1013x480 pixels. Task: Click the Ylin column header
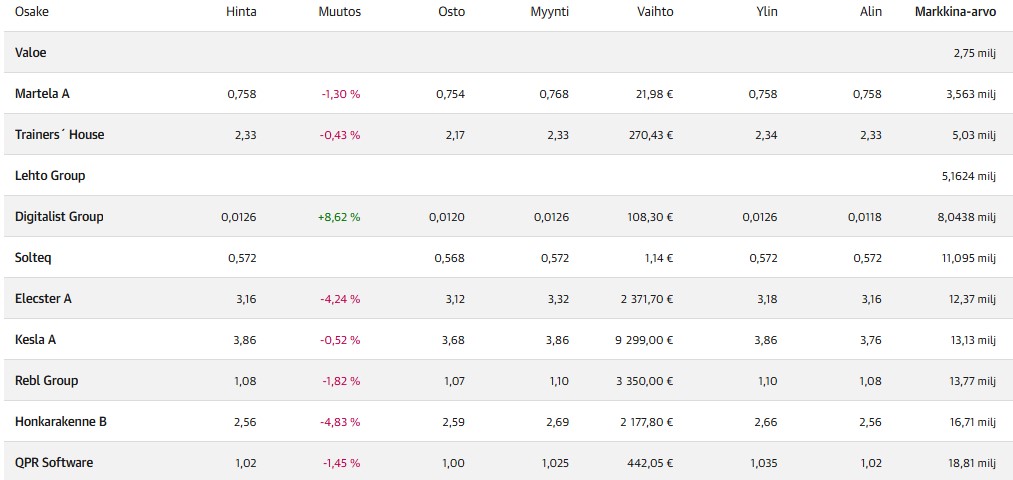point(767,12)
